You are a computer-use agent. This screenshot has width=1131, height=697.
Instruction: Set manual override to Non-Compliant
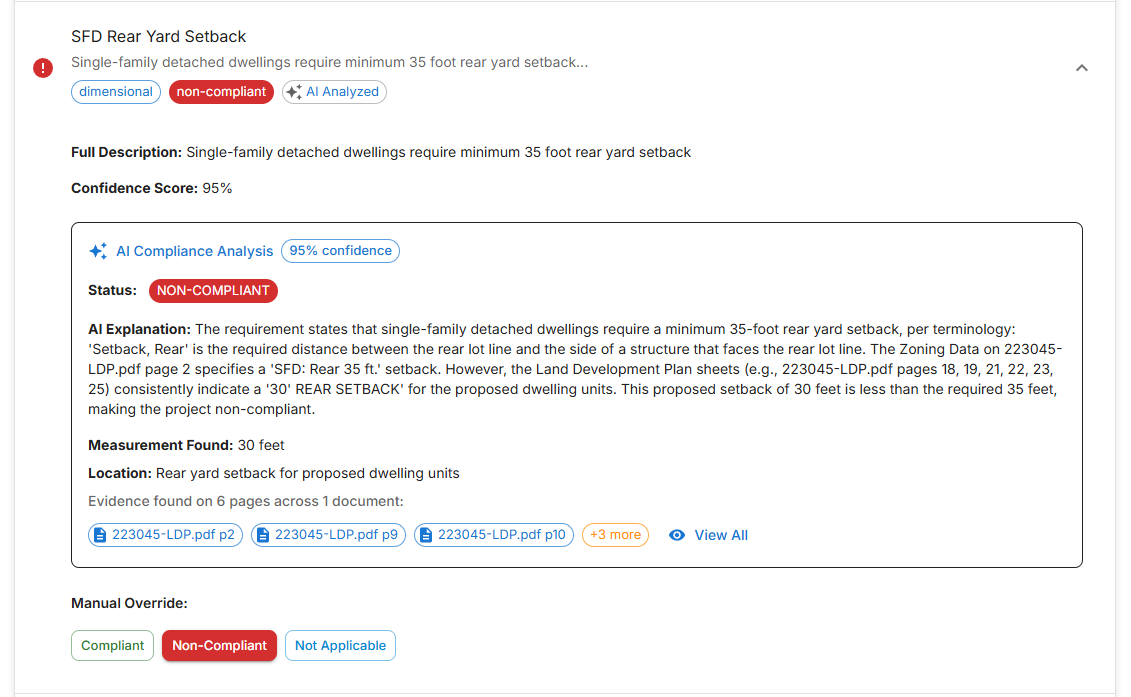point(219,646)
